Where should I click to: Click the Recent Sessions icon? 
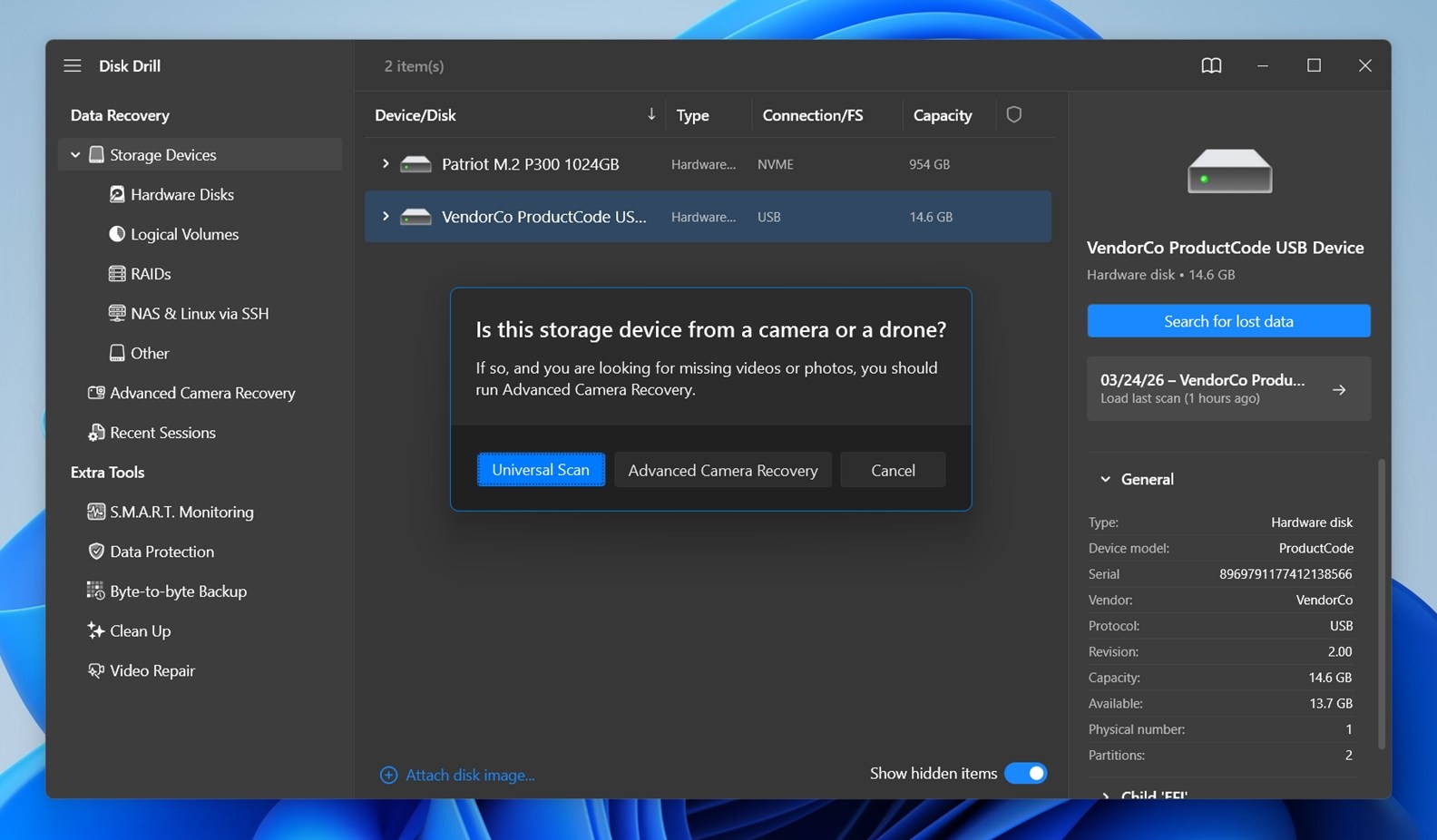tap(96, 433)
